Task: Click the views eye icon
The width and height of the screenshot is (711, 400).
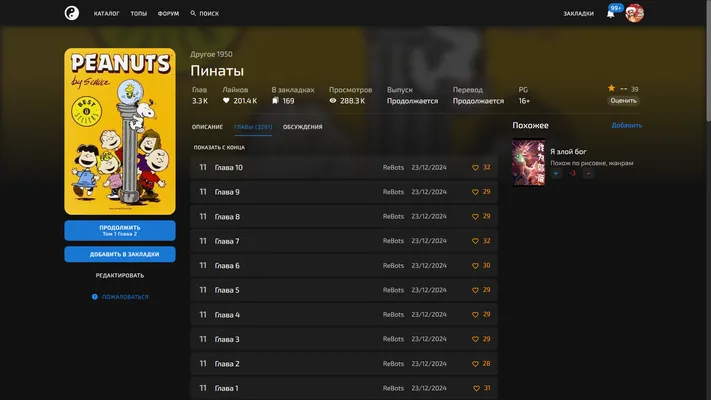Action: tap(333, 101)
